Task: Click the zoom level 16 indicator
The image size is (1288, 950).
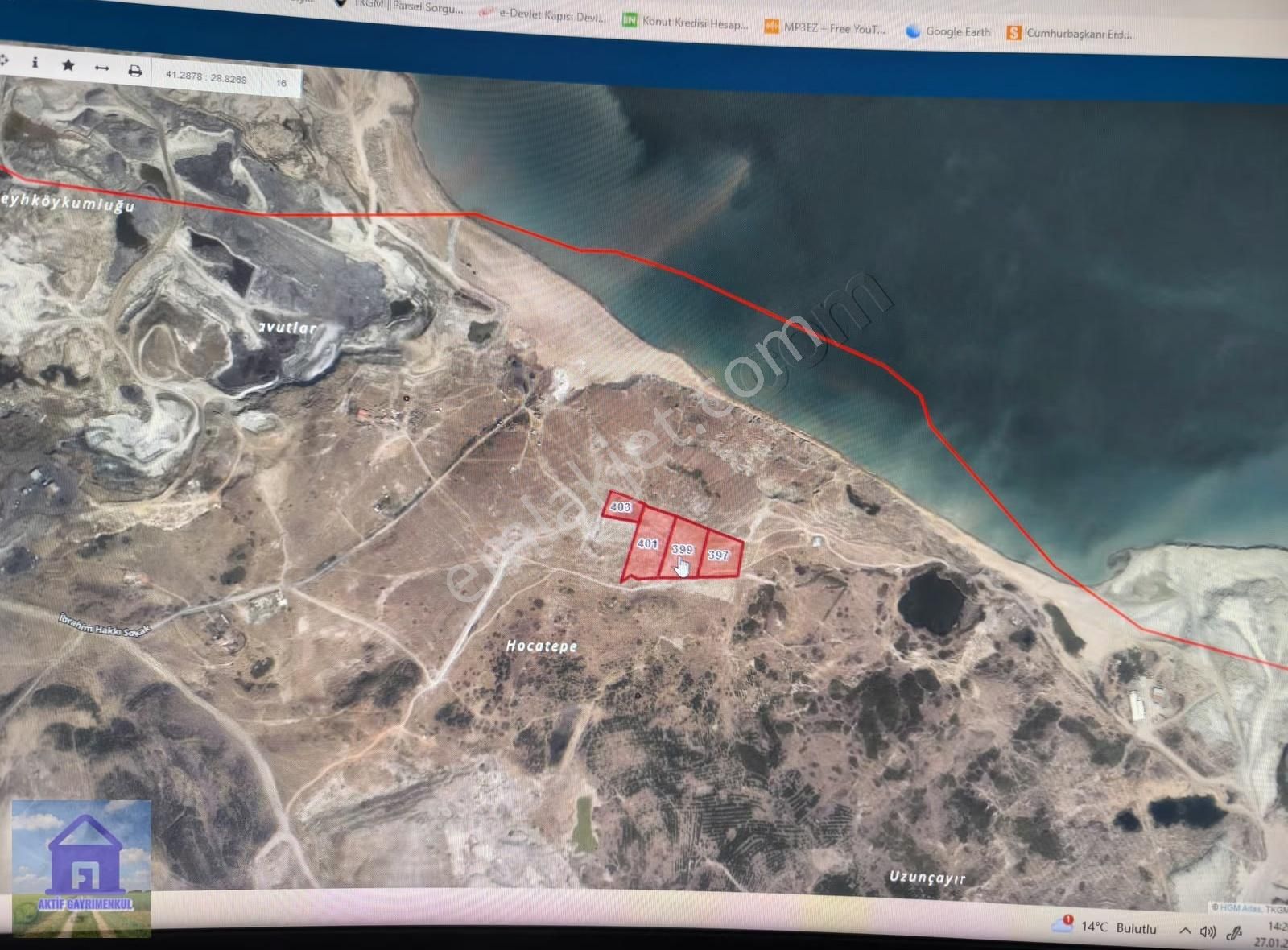Action: pos(281,82)
